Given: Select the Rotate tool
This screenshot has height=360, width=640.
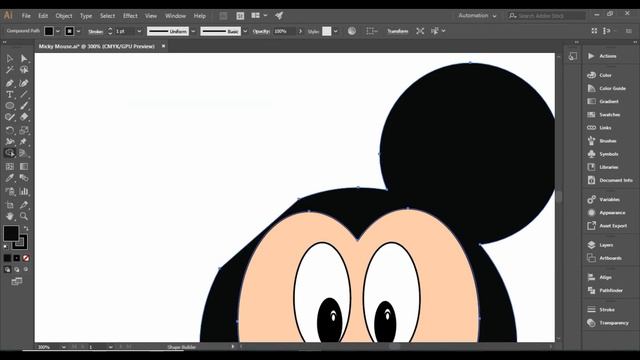Looking at the screenshot, I should point(10,131).
